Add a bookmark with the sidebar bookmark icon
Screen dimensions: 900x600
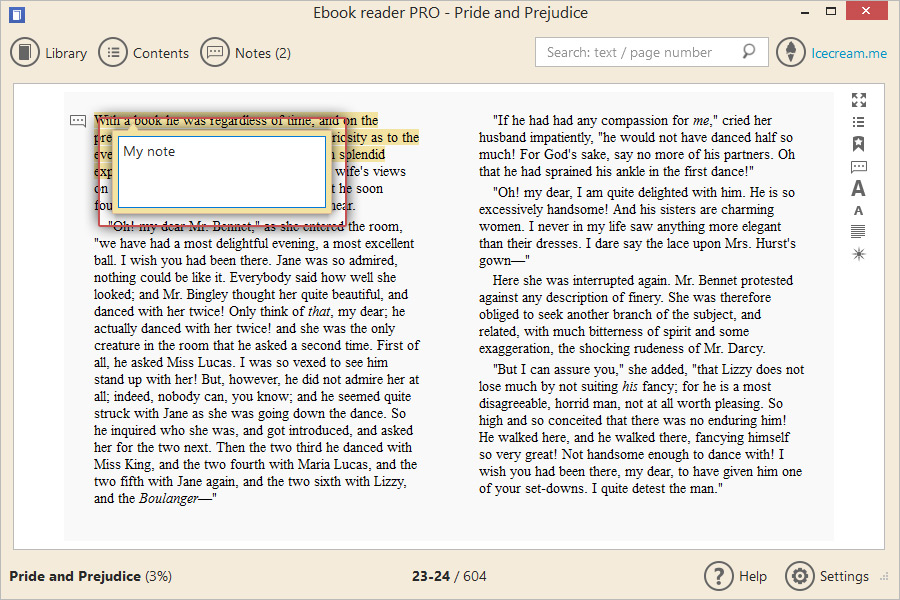pyautogui.click(x=859, y=144)
